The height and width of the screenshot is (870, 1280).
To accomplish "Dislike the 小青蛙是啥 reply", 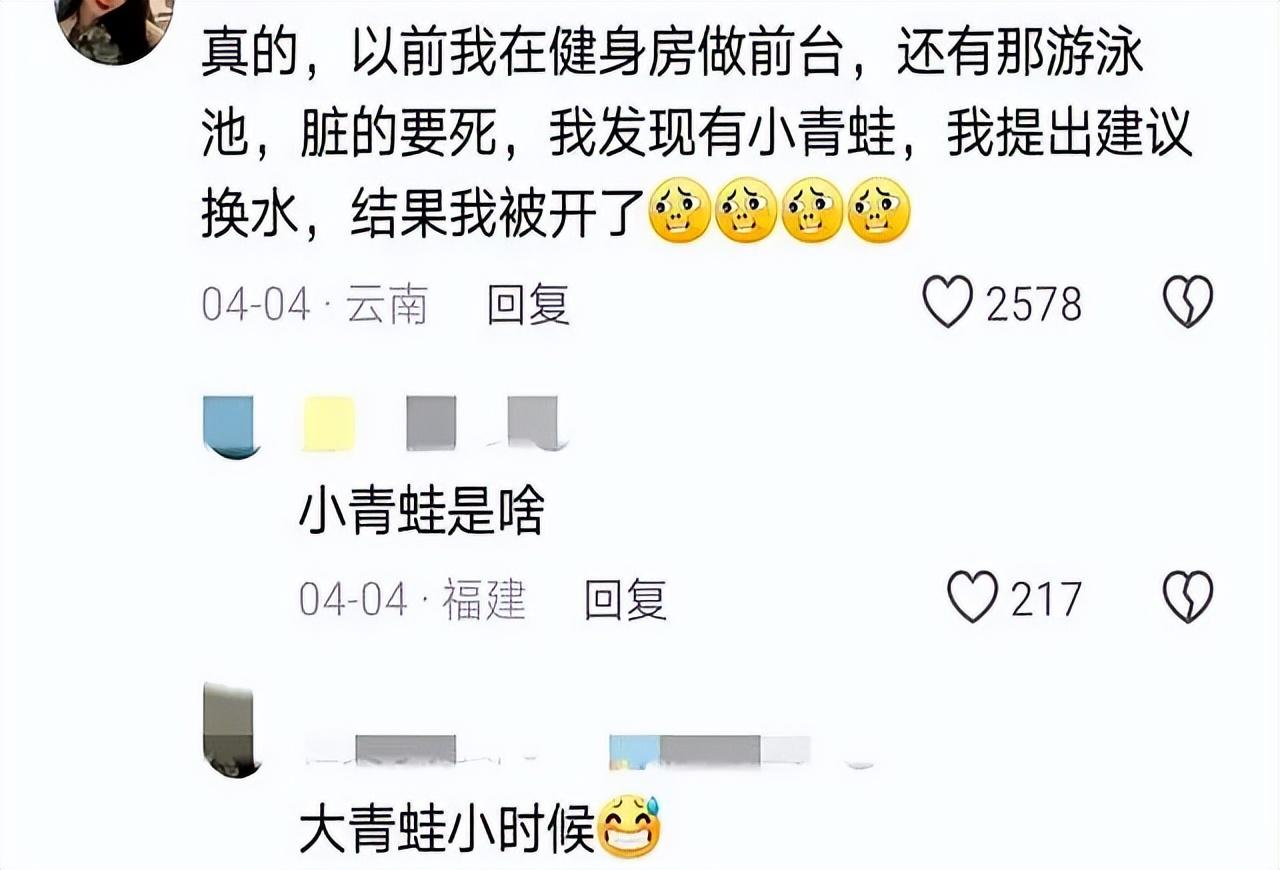I will [x=1188, y=597].
